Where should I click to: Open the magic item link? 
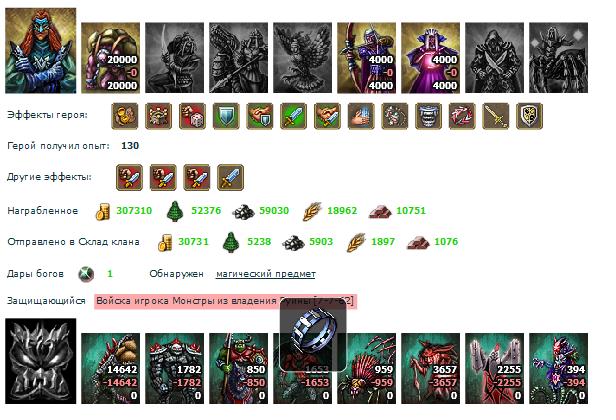tap(266, 274)
